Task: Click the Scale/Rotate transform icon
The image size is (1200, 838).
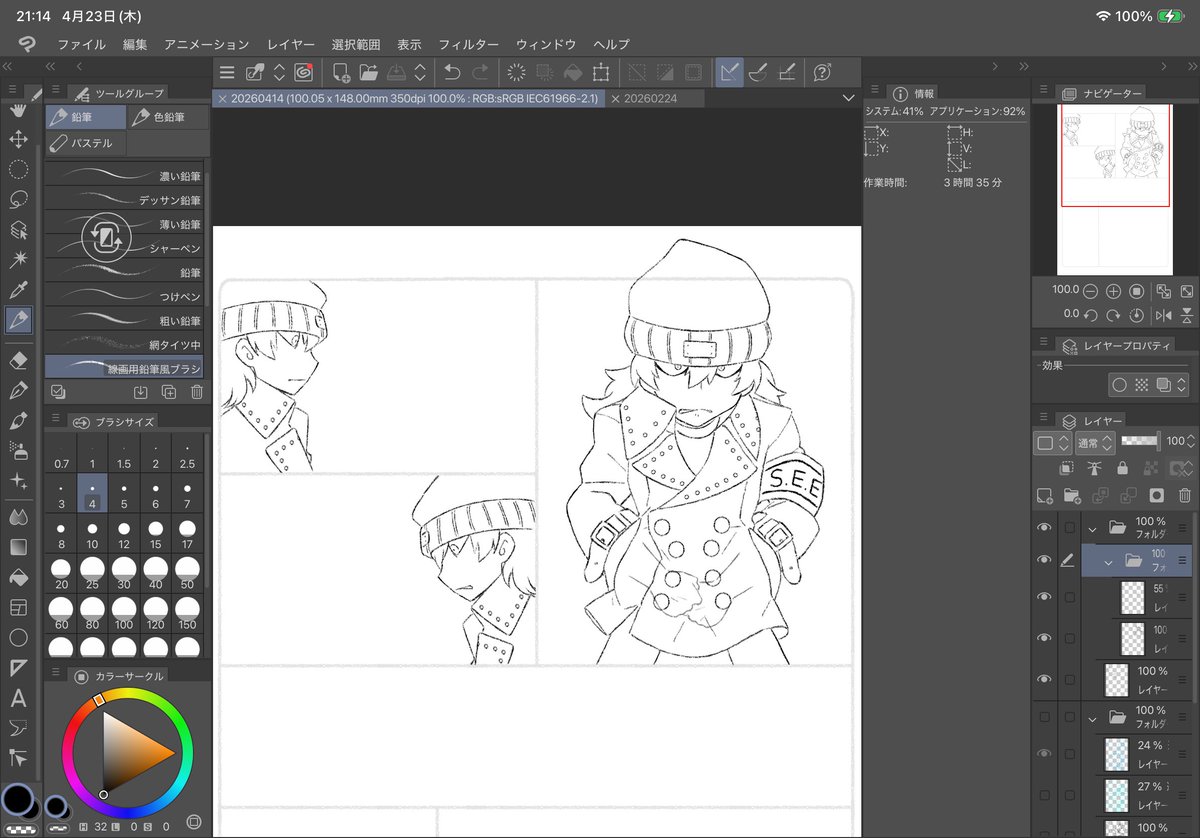Action: pyautogui.click(x=601, y=72)
